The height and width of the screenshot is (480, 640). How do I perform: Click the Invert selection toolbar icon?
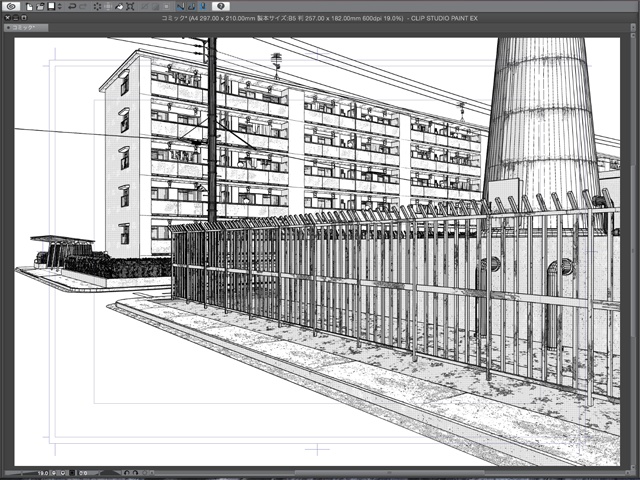[155, 7]
